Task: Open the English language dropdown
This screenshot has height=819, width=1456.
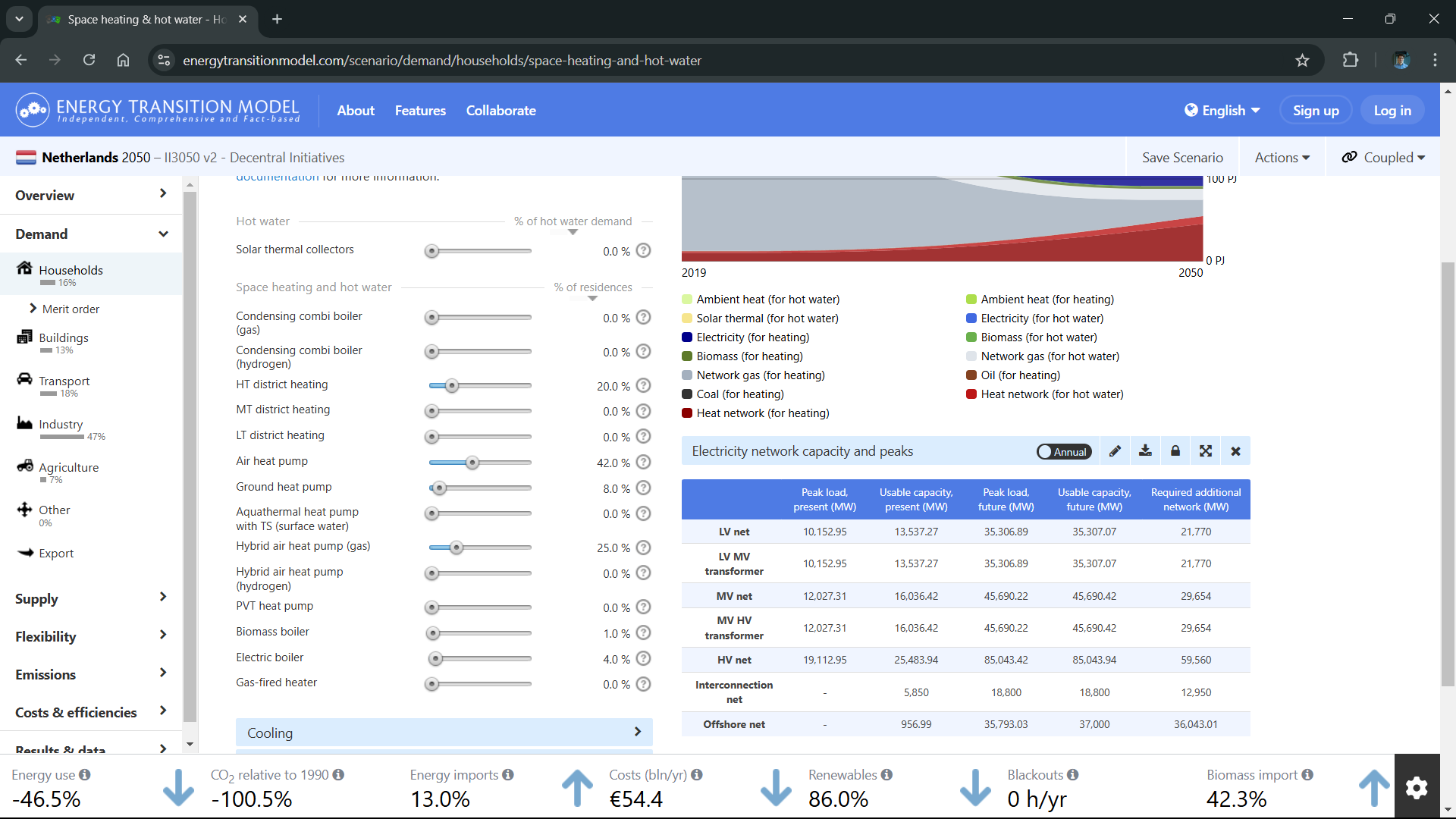Action: click(1222, 110)
